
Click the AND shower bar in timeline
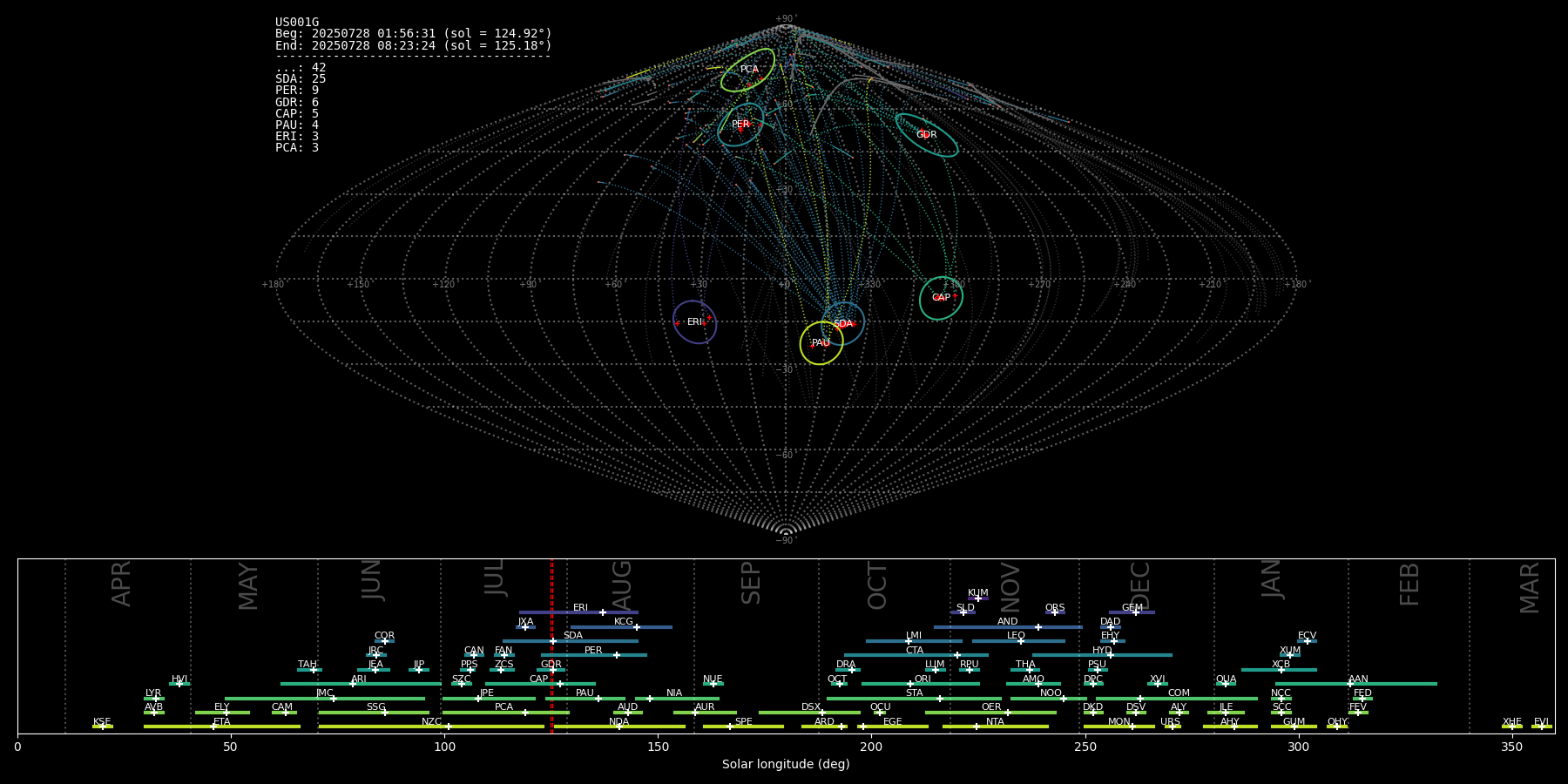click(x=1008, y=627)
